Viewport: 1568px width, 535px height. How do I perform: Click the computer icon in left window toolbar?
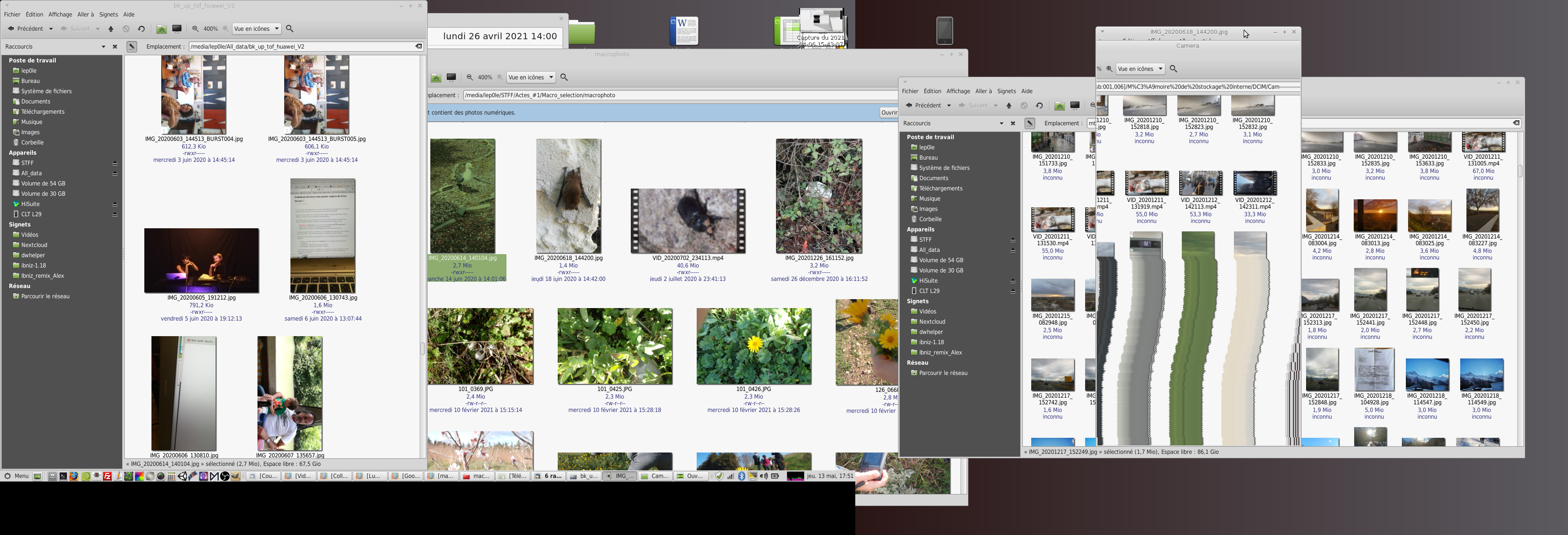click(x=177, y=29)
